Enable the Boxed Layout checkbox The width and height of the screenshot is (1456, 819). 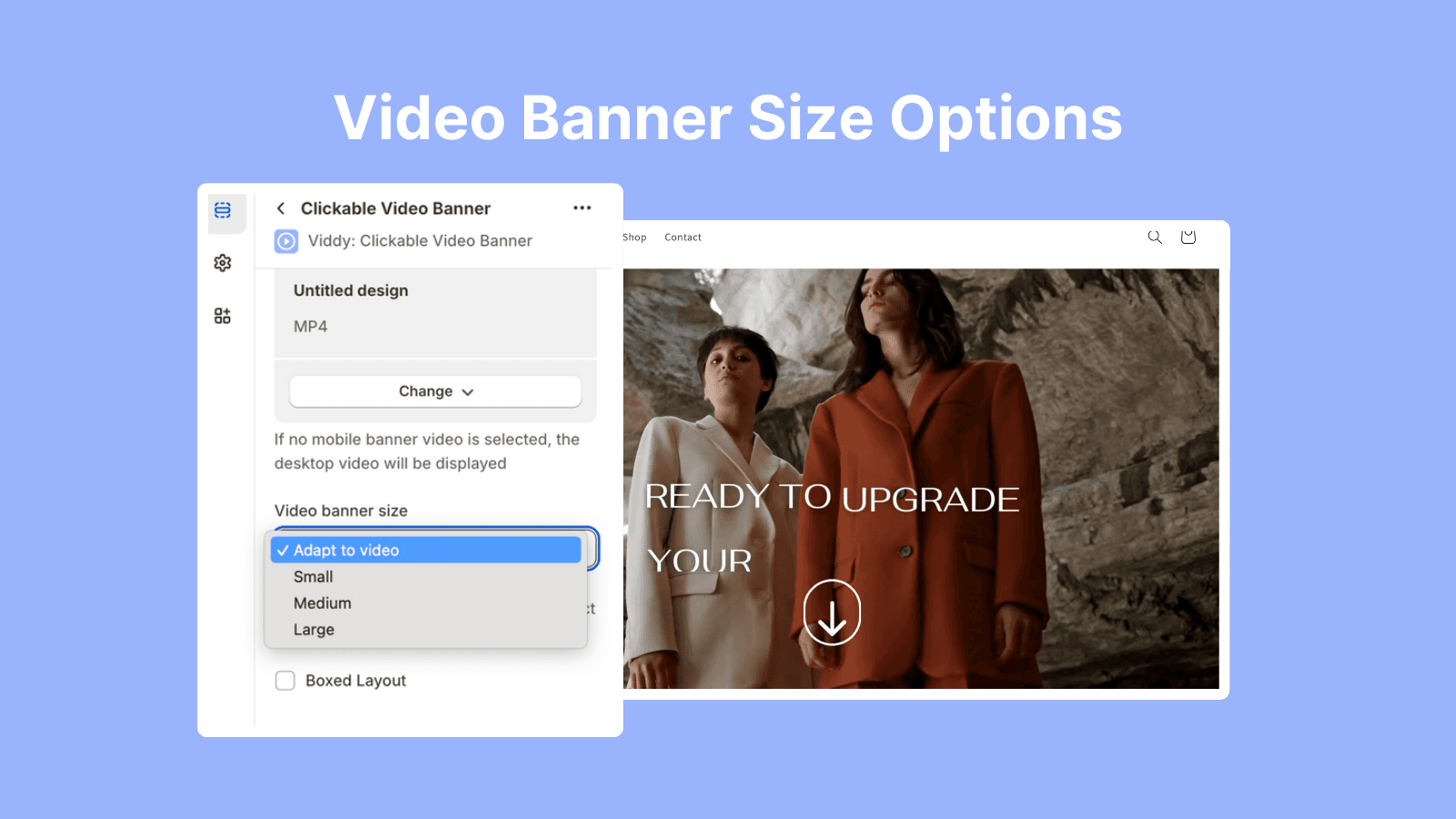(286, 681)
